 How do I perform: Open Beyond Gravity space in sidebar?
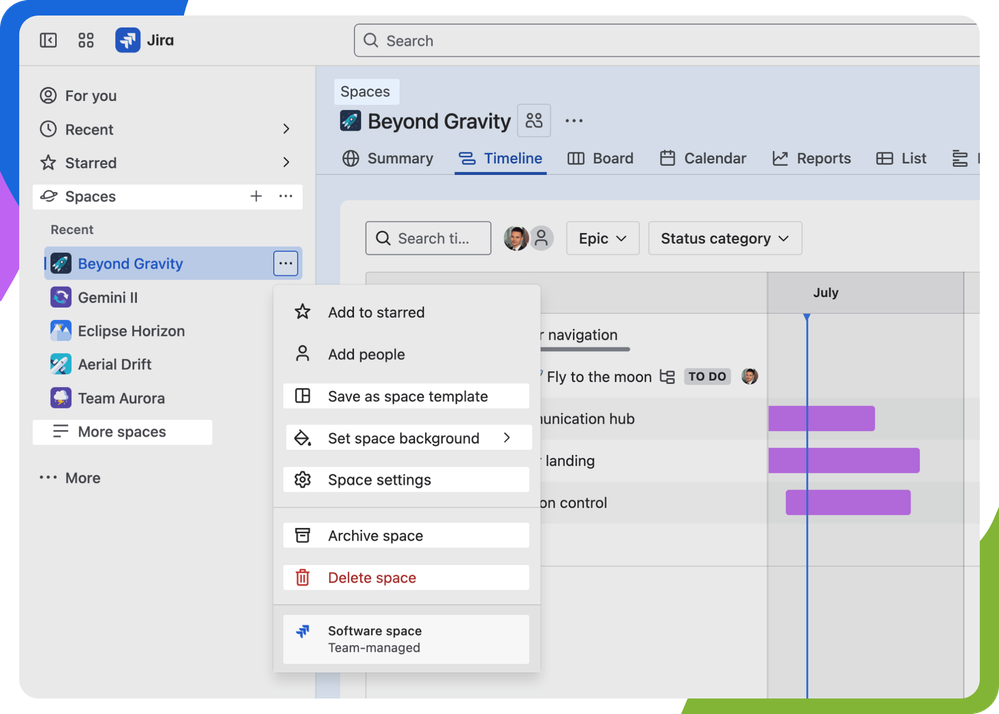(x=131, y=264)
